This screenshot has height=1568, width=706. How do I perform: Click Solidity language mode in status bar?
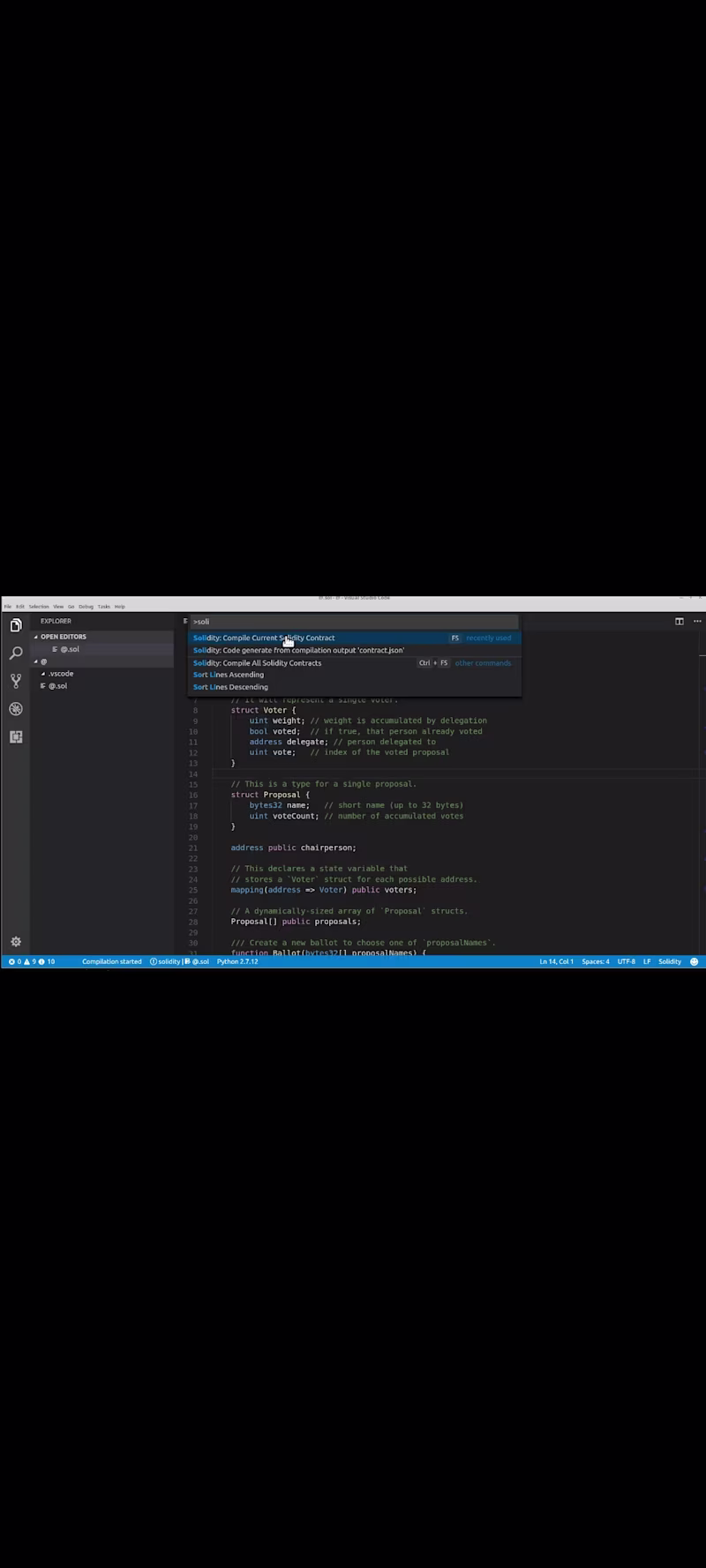tap(670, 961)
